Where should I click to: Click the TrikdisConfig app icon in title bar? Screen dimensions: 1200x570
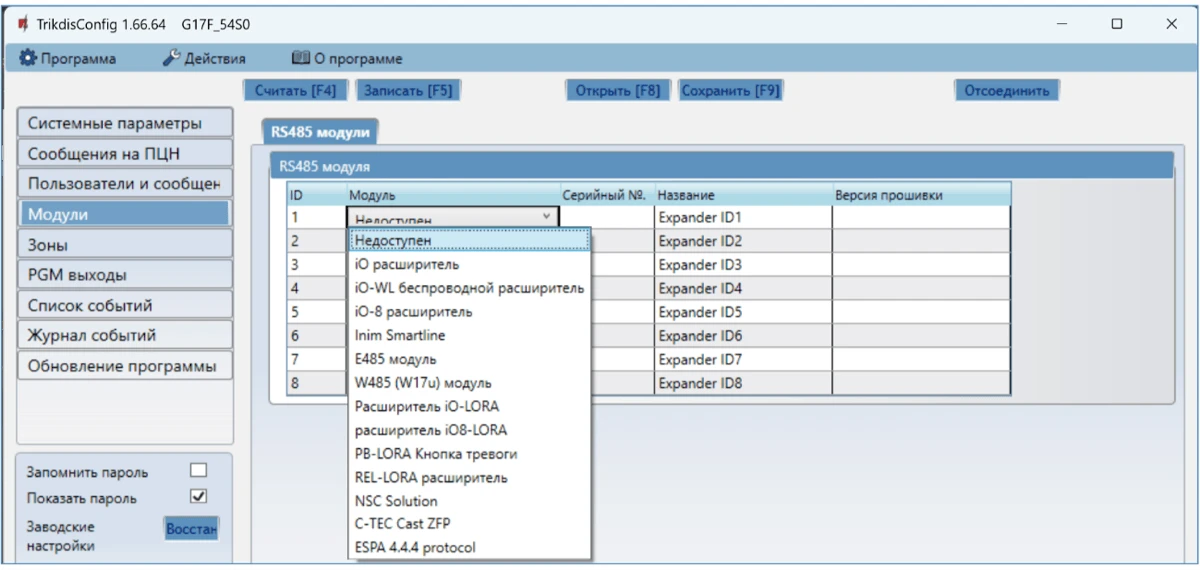pos(22,23)
